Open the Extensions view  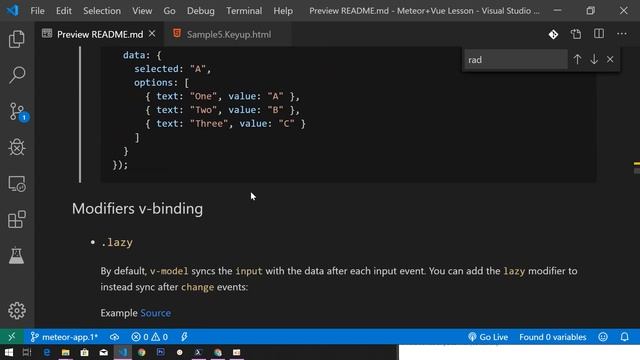pos(17,220)
